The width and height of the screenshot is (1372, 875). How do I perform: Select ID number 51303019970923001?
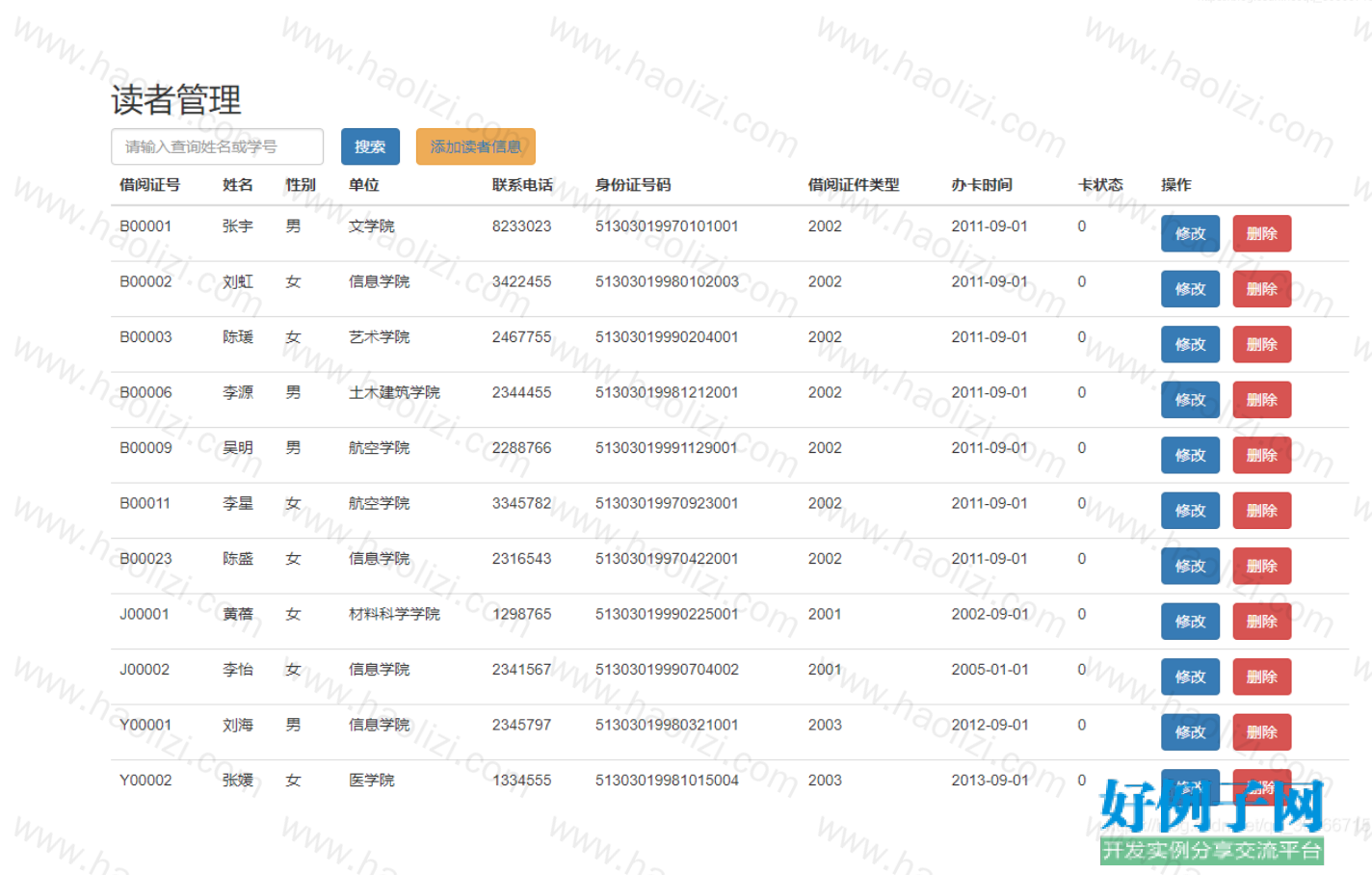coord(667,503)
